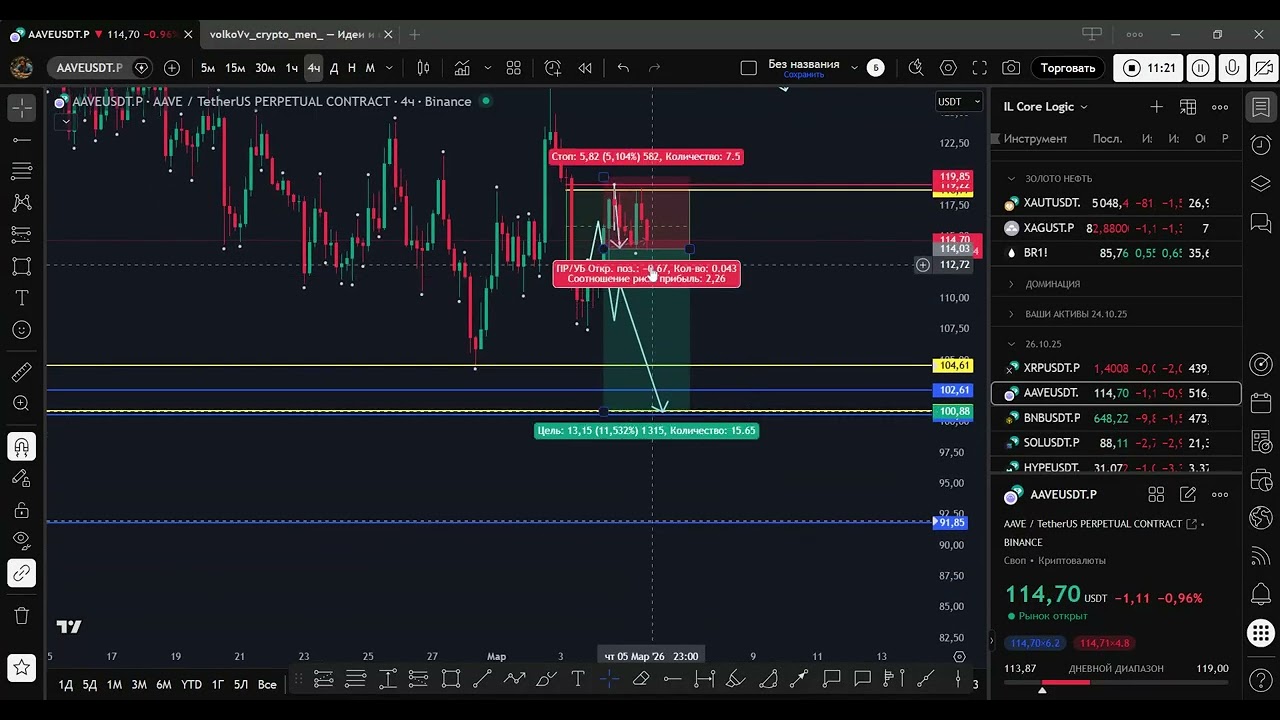
Task: Open a new browser tab
Action: 414,34
